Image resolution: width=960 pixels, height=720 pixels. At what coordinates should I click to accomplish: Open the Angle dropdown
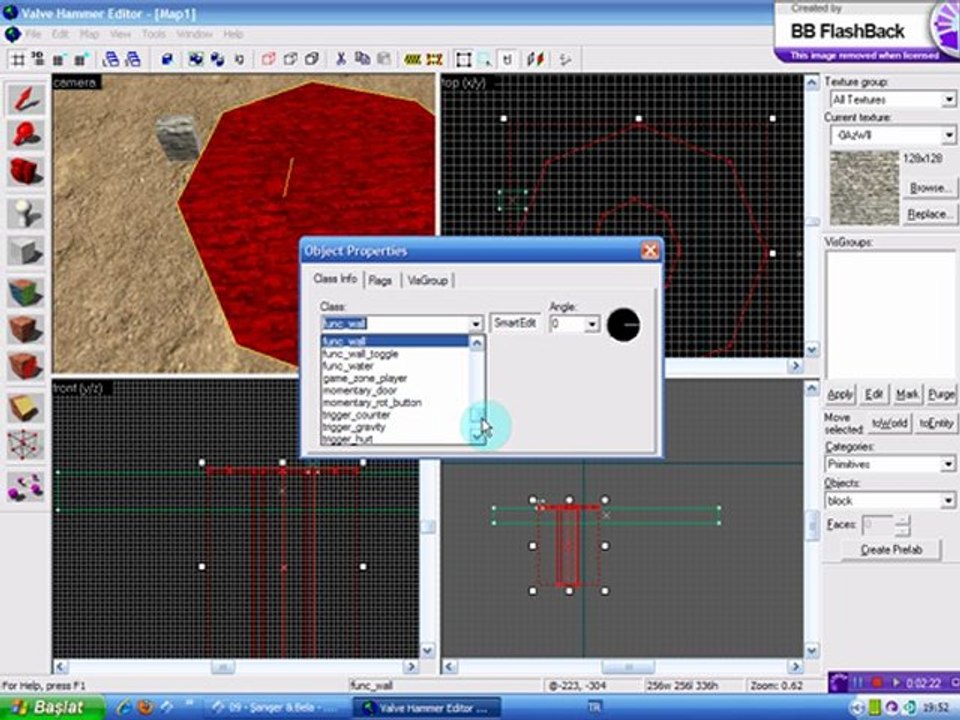[591, 323]
